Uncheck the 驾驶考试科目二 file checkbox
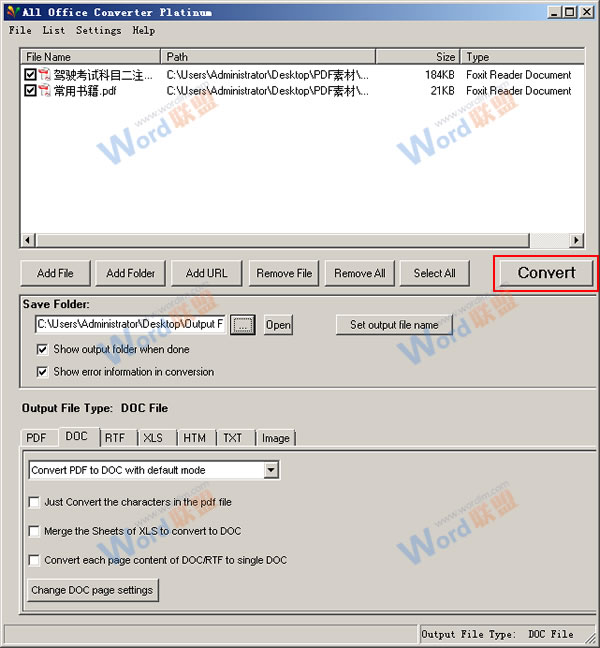The image size is (600, 648). [30, 74]
